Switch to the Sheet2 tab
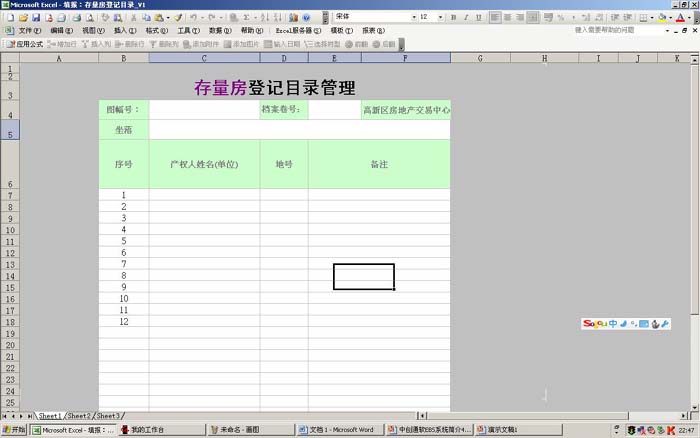 (80, 415)
